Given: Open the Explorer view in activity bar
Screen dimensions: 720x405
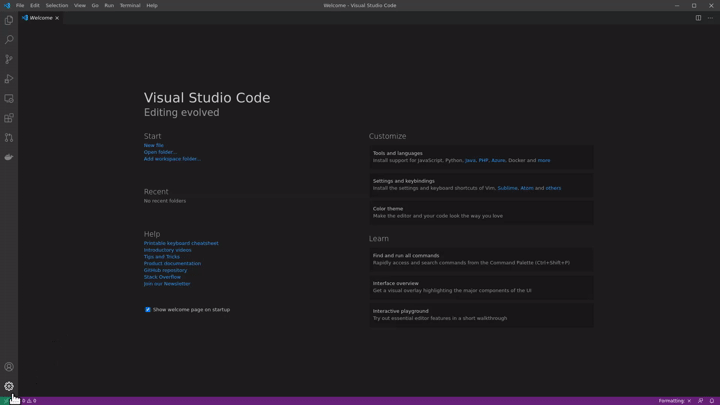Looking at the screenshot, I should [9, 20].
